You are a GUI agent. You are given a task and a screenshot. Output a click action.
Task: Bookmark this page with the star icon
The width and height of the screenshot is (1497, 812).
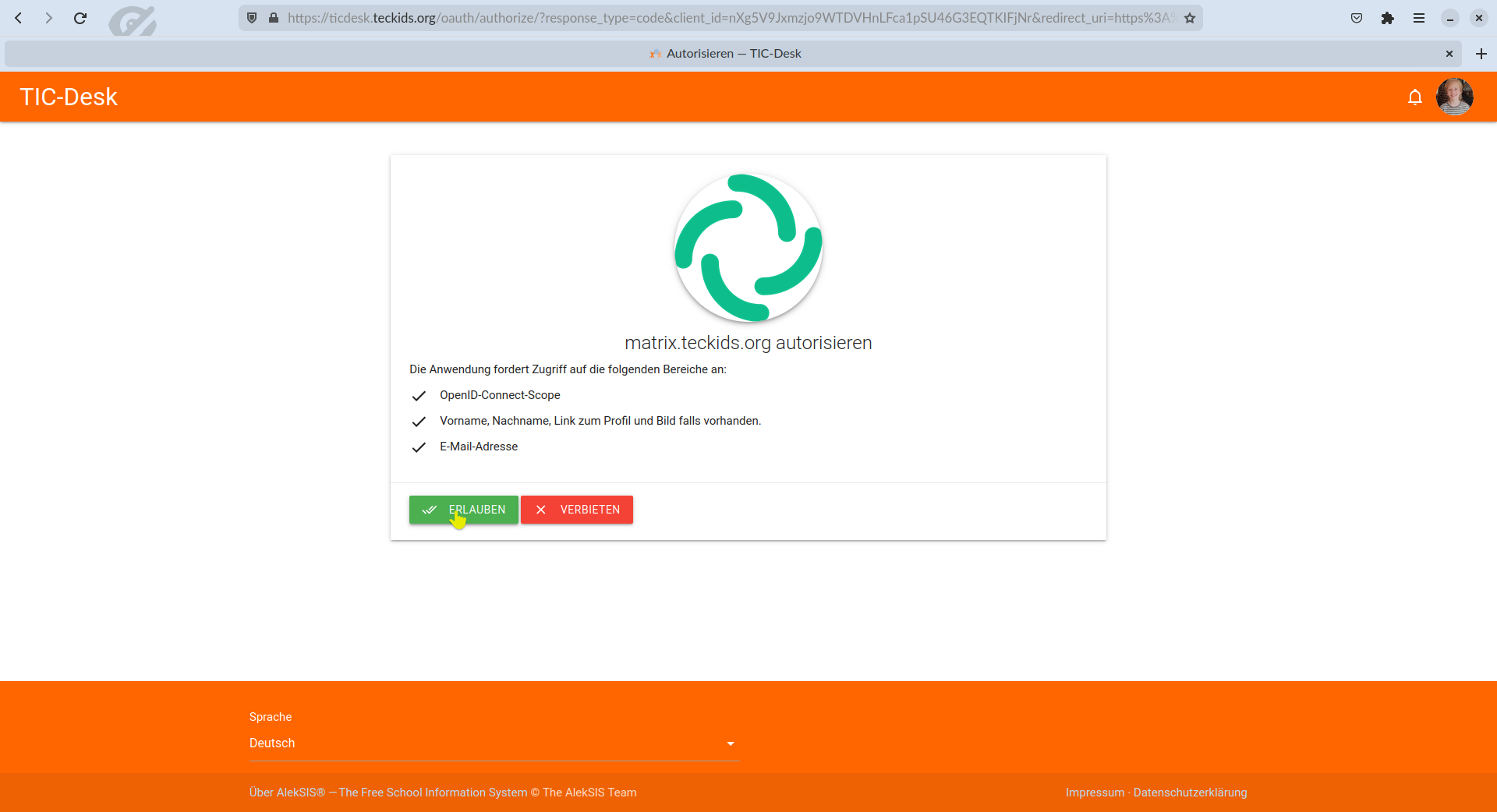[1190, 18]
